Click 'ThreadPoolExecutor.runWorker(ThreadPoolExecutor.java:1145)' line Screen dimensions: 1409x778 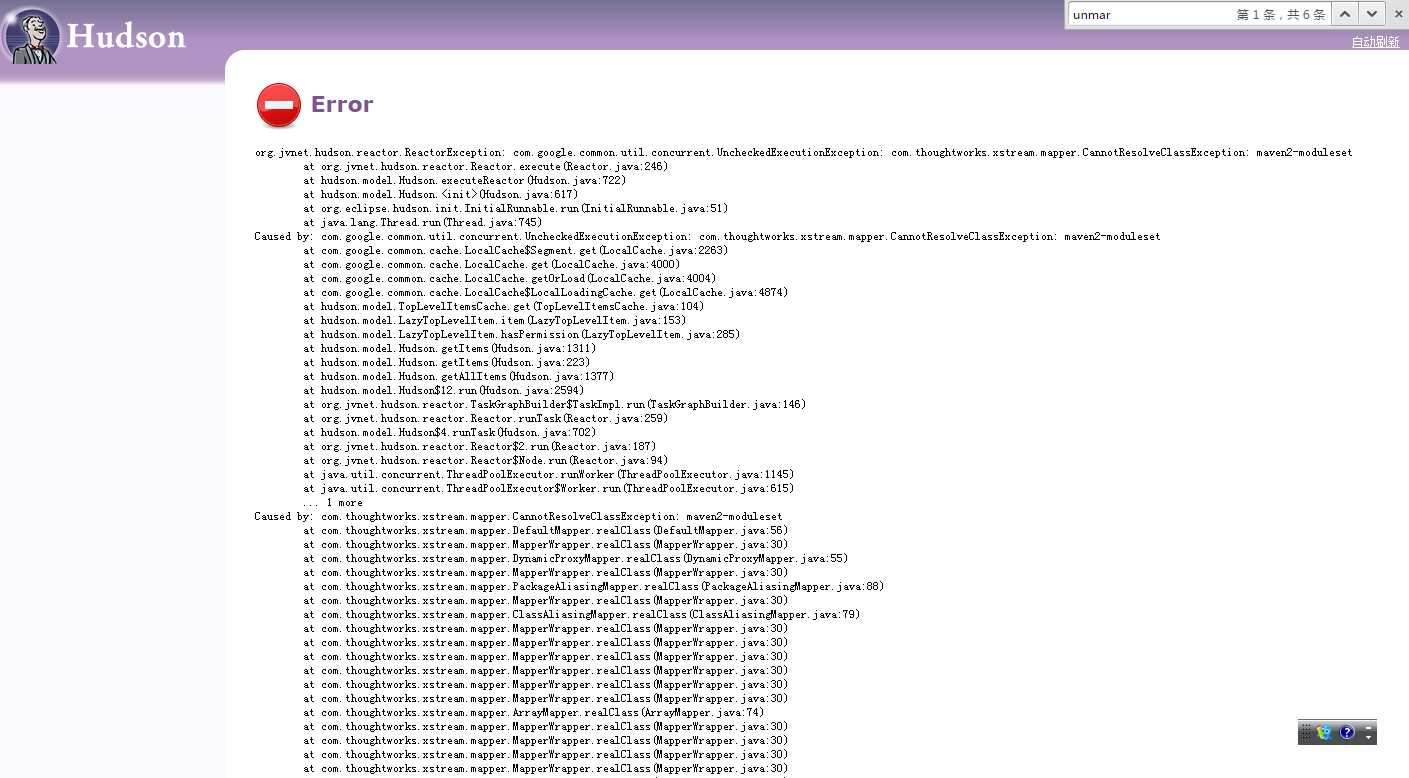click(x=549, y=475)
